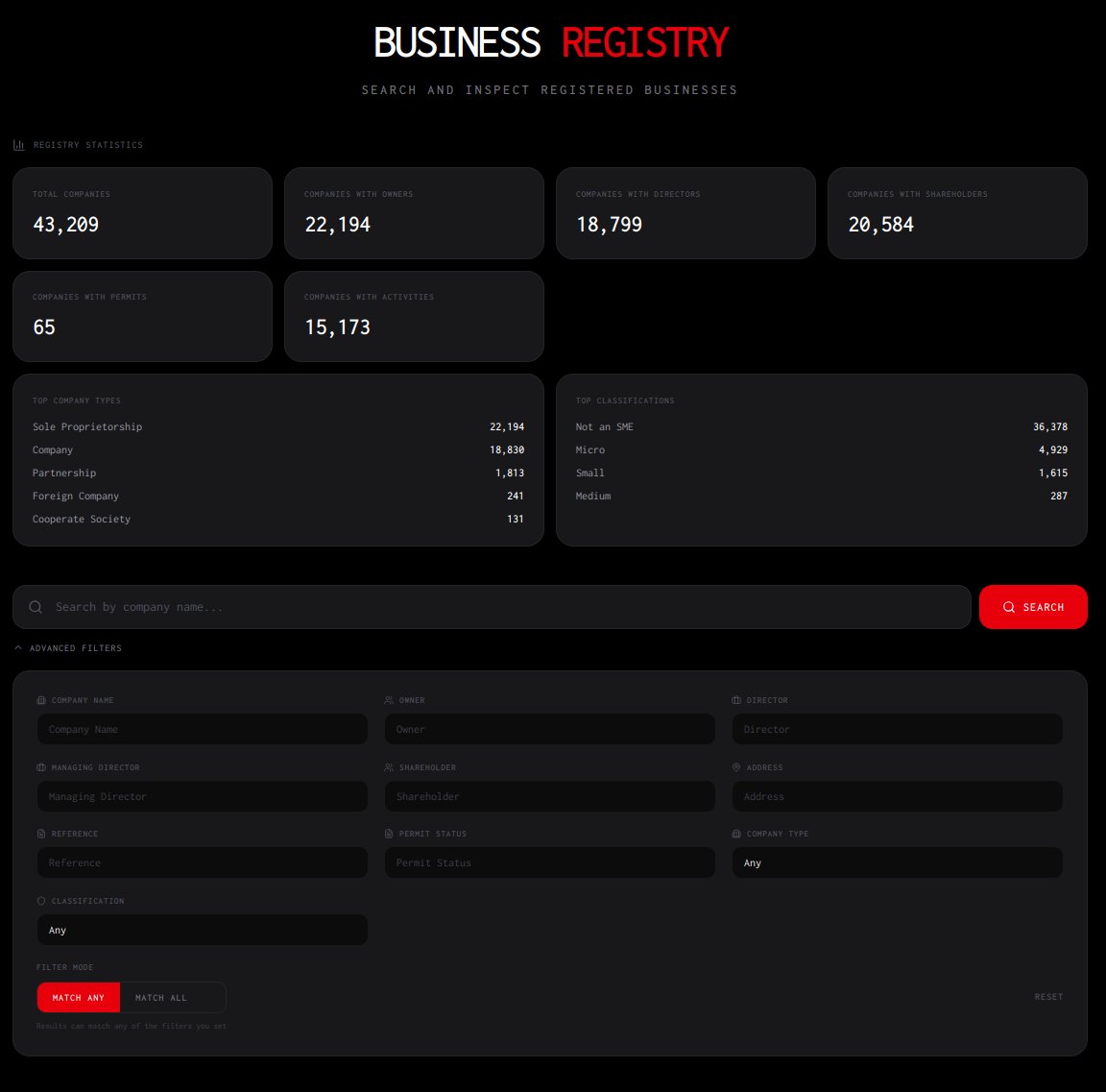The width and height of the screenshot is (1106, 1092).
Task: Click the Director label icon
Action: (736, 700)
